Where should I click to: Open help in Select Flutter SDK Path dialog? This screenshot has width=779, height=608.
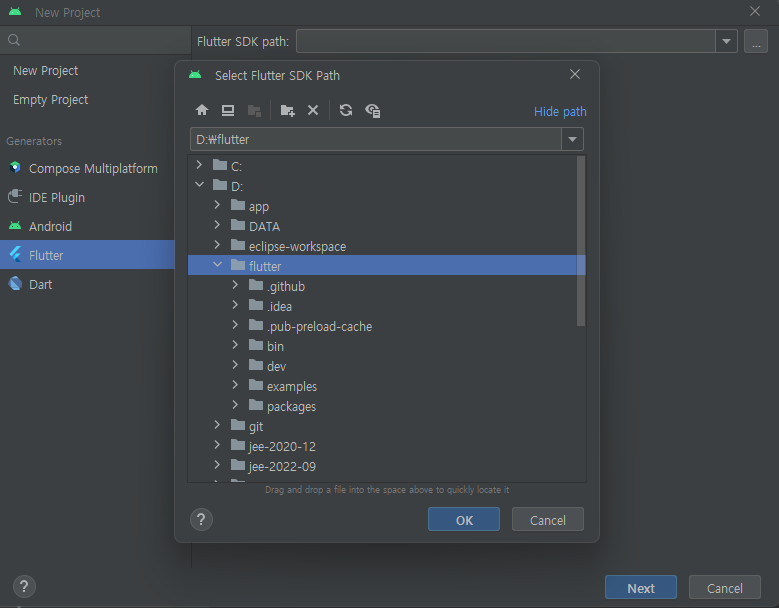(x=201, y=520)
